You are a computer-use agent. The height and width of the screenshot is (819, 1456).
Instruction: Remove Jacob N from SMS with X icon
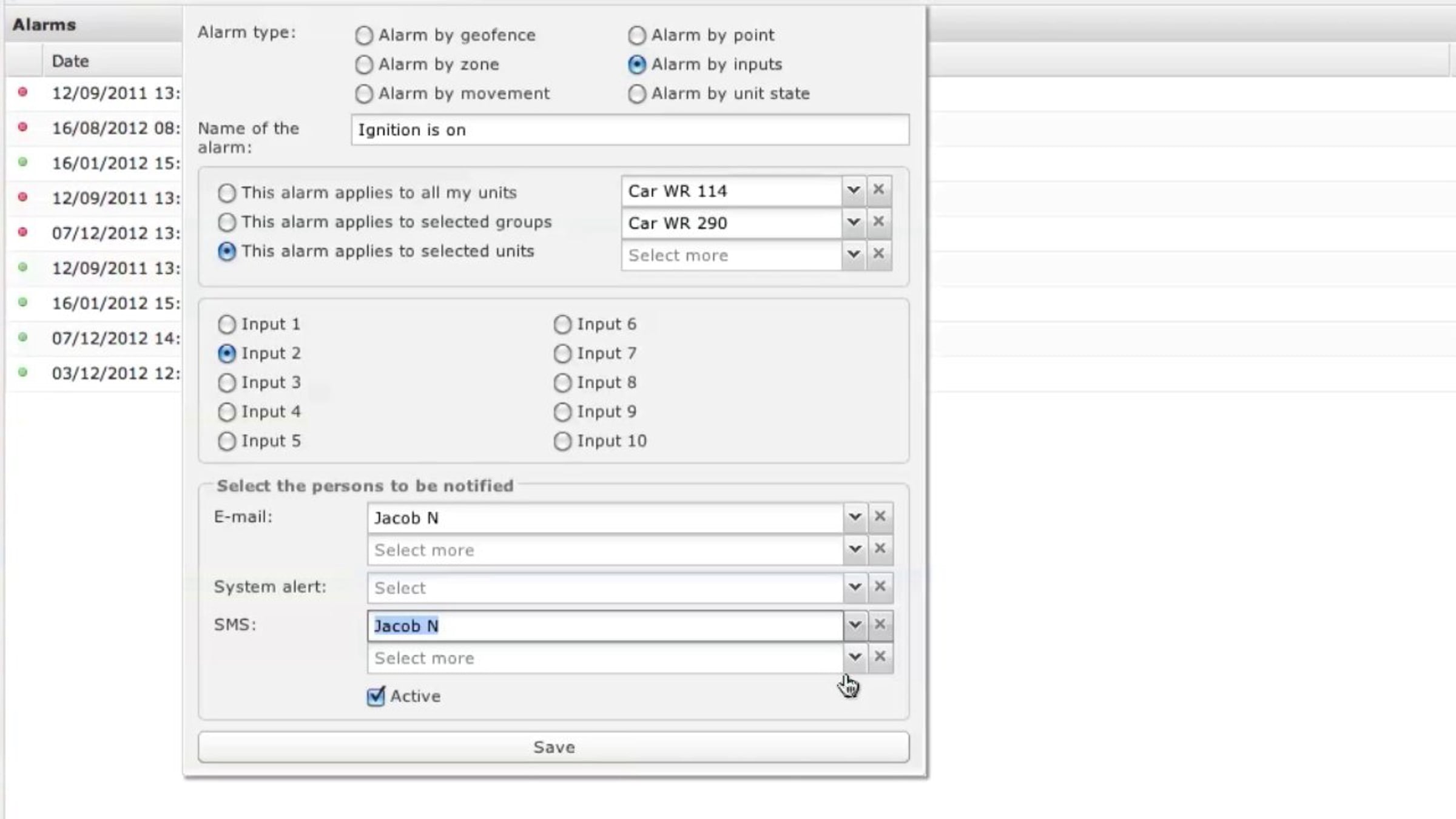(x=880, y=625)
